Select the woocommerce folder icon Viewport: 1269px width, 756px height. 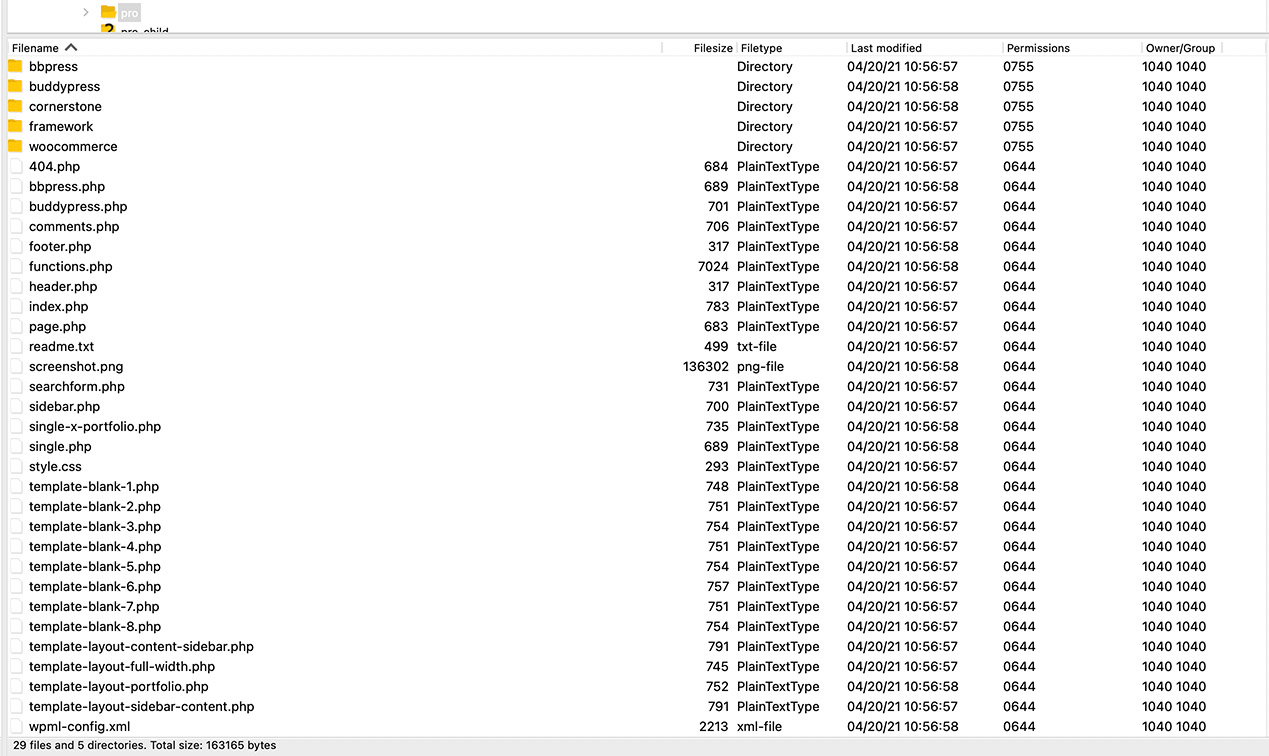point(15,146)
